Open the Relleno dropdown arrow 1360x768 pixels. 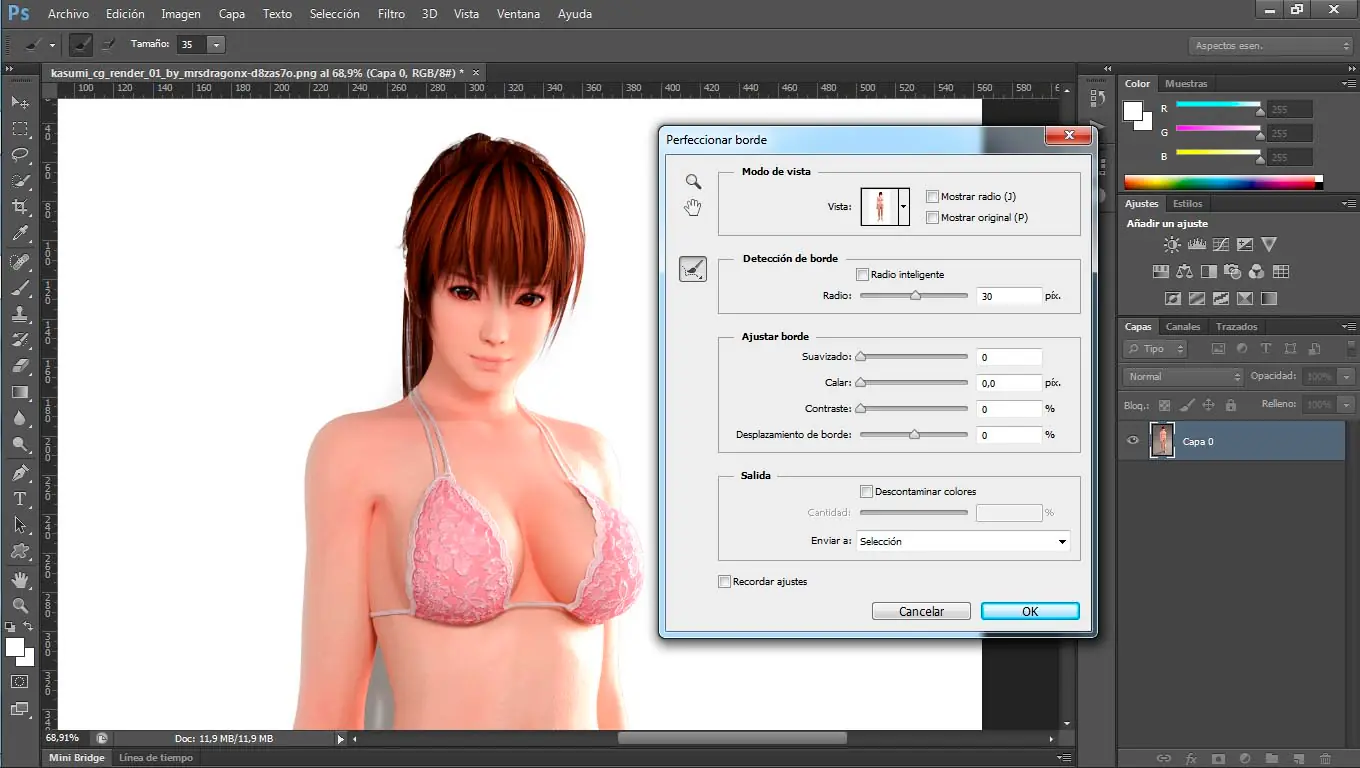(x=1346, y=405)
